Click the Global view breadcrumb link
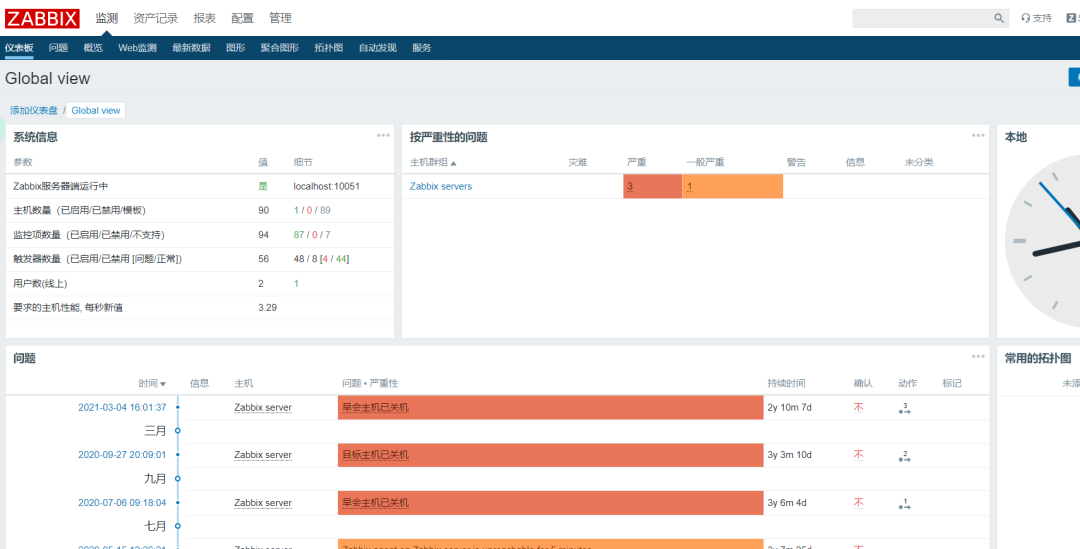Screen dimensions: 1080x549 96,110
